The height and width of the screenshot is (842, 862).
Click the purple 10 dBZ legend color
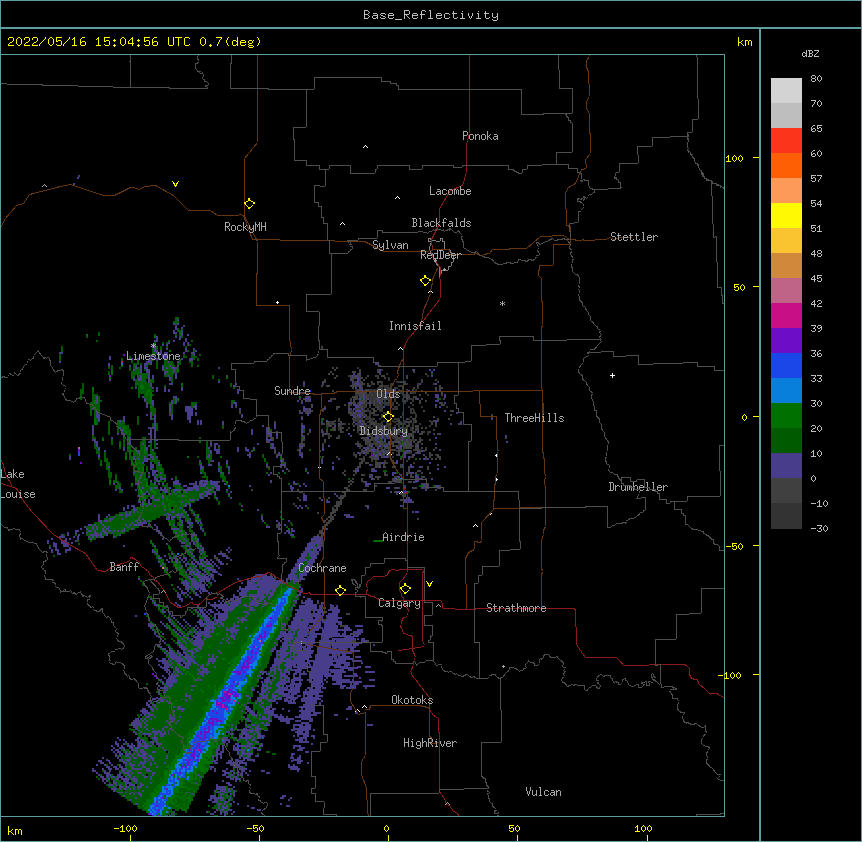point(786,466)
